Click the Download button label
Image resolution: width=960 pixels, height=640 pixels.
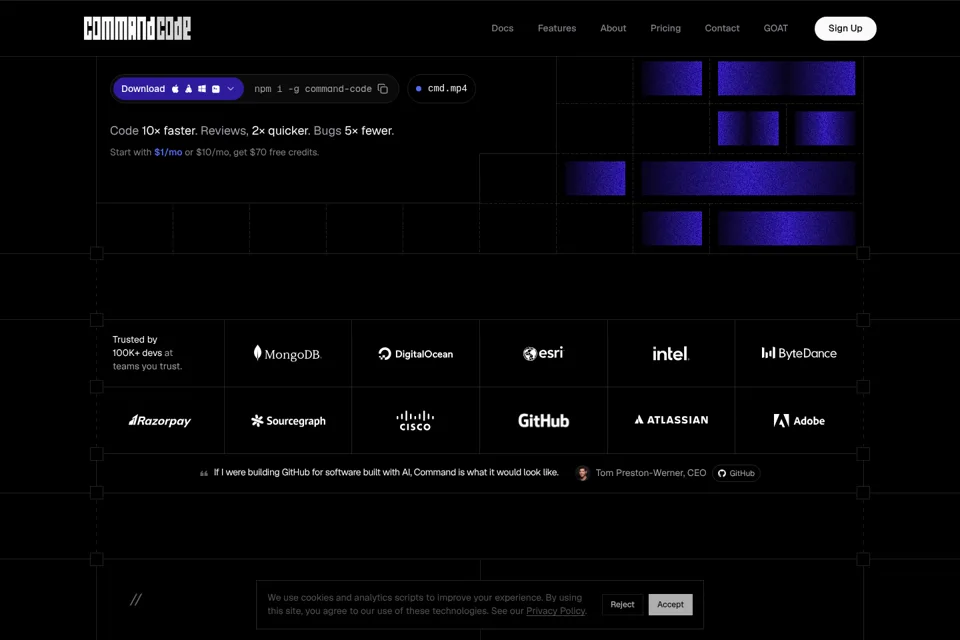pyautogui.click(x=143, y=89)
